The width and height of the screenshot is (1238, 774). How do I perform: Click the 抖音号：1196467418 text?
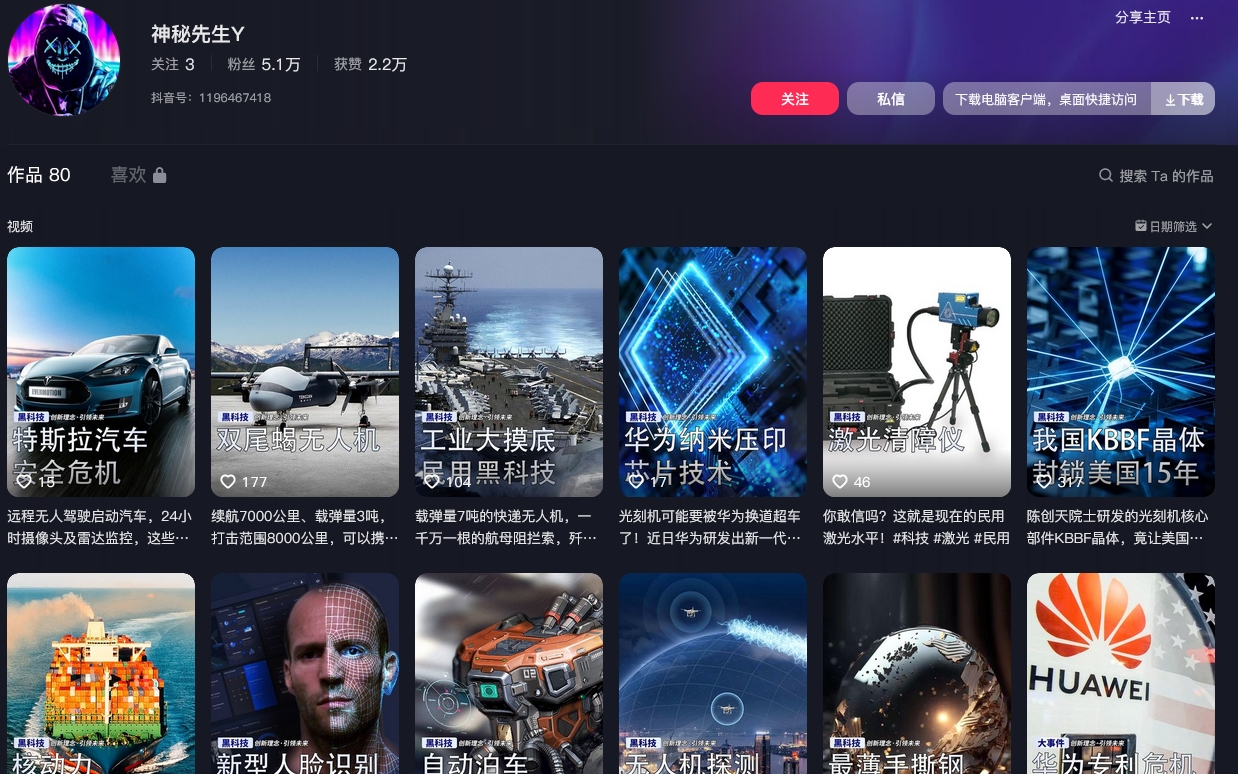(211, 98)
